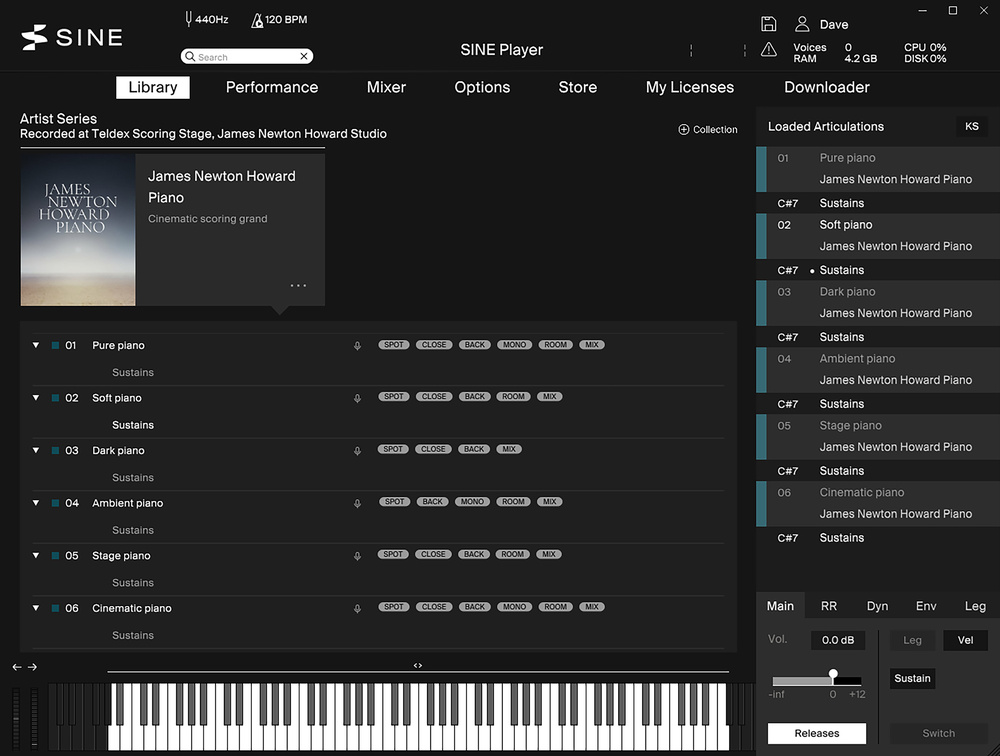This screenshot has width=1000, height=756.
Task: Click the metronome 120 BPM icon
Action: point(257,19)
